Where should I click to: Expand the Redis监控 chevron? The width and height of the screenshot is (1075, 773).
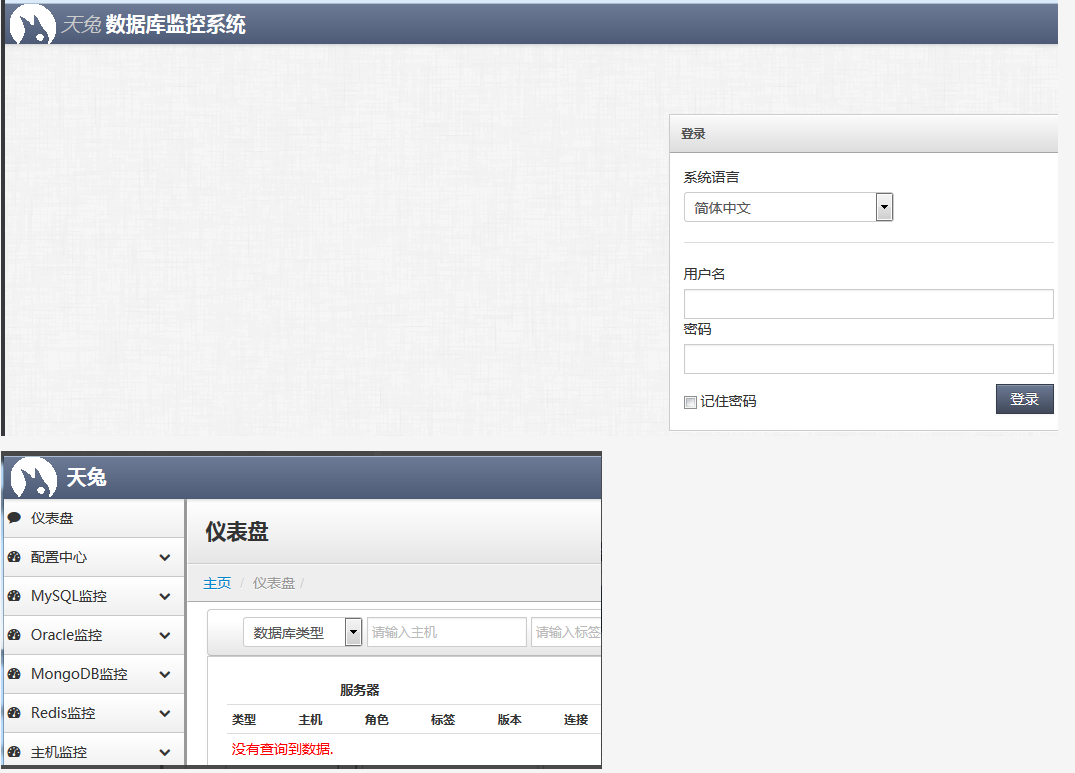coord(165,714)
